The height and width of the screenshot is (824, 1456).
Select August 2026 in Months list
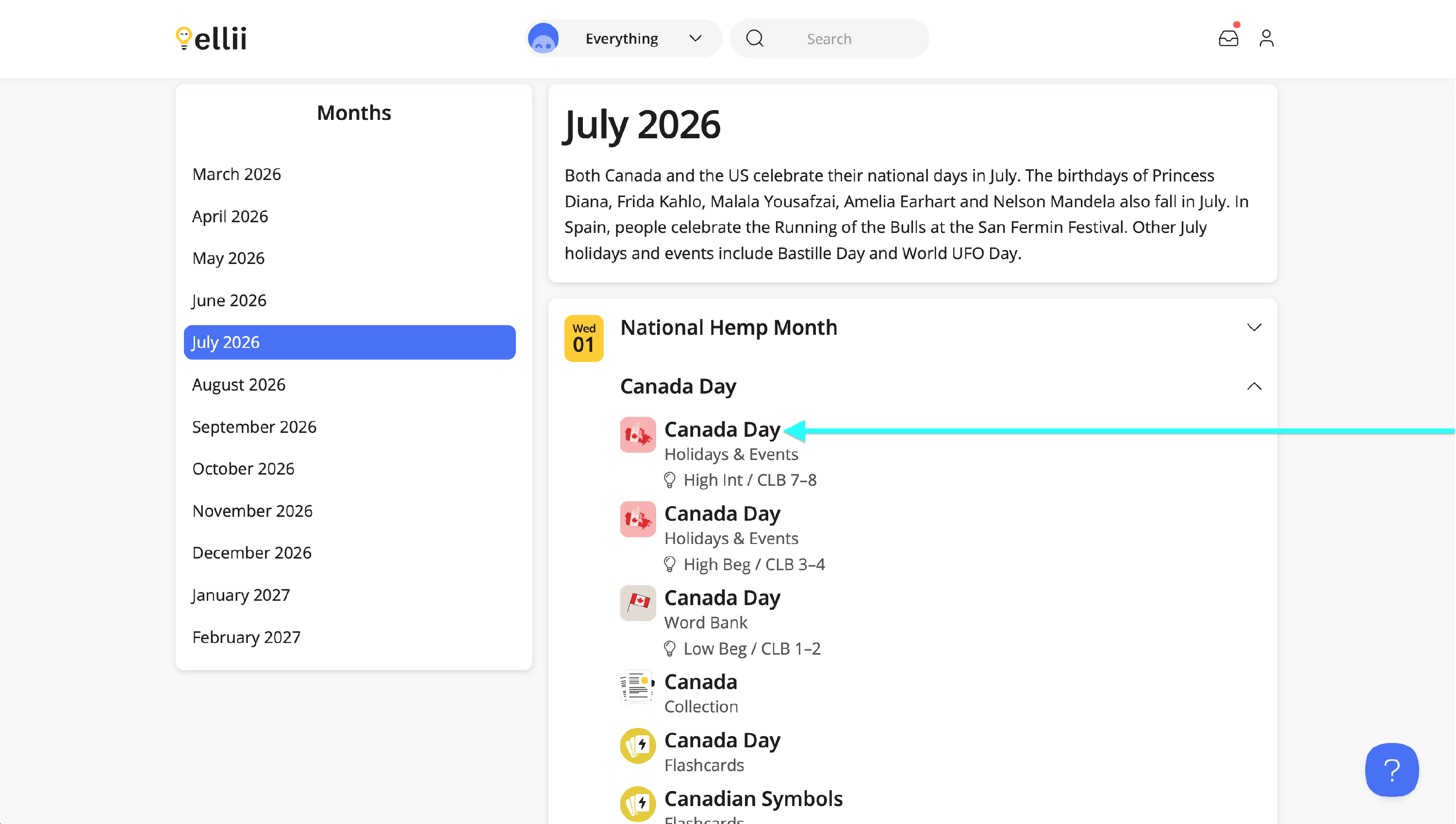(x=239, y=385)
